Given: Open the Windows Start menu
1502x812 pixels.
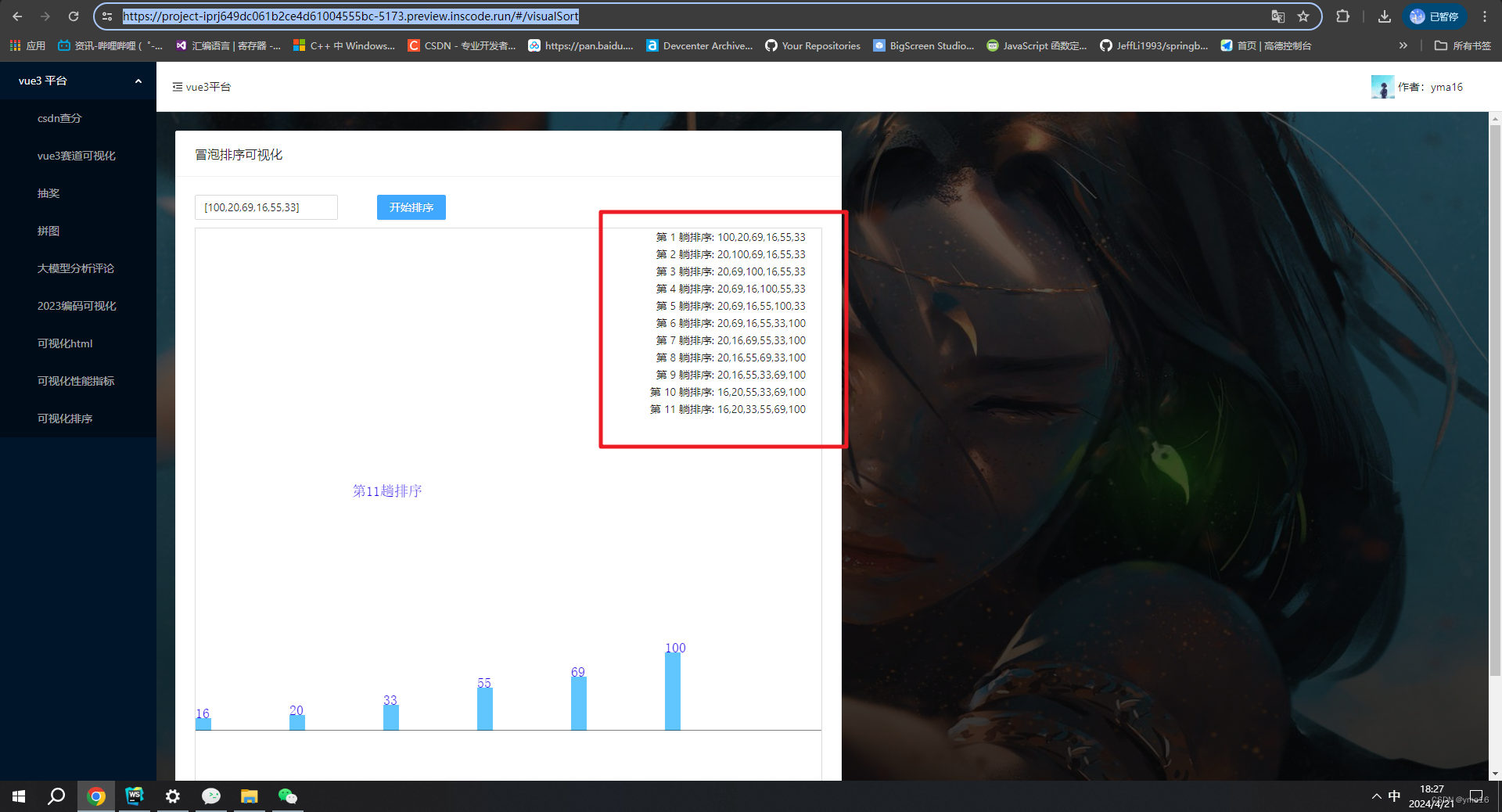Looking at the screenshot, I should (19, 796).
